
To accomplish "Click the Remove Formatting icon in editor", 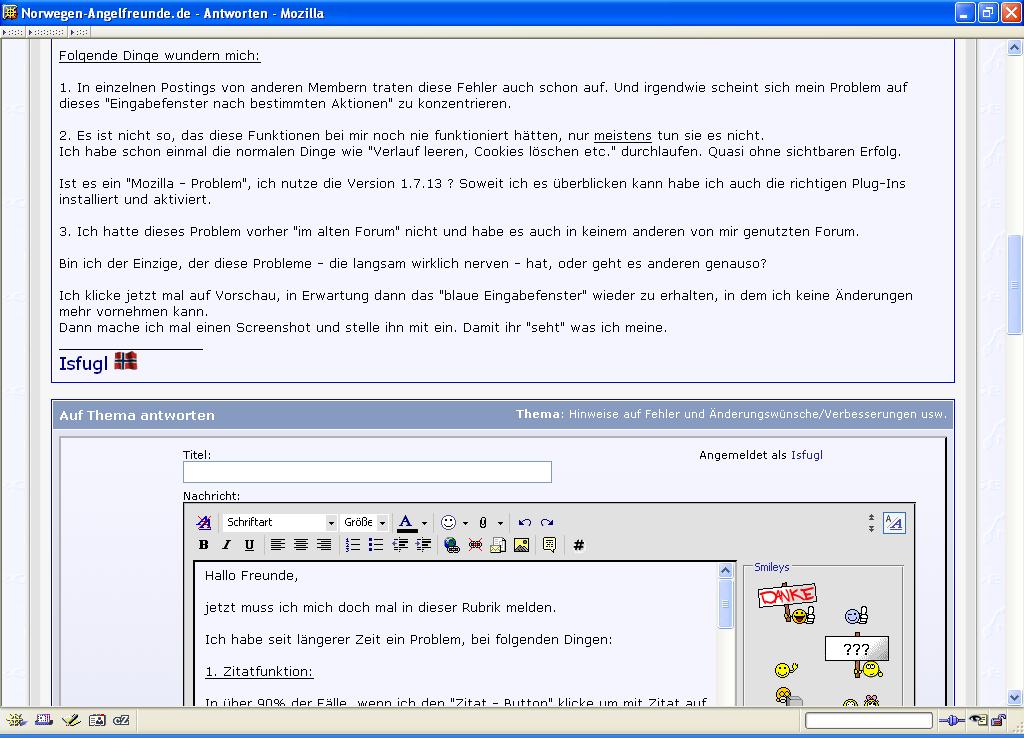I will point(204,523).
